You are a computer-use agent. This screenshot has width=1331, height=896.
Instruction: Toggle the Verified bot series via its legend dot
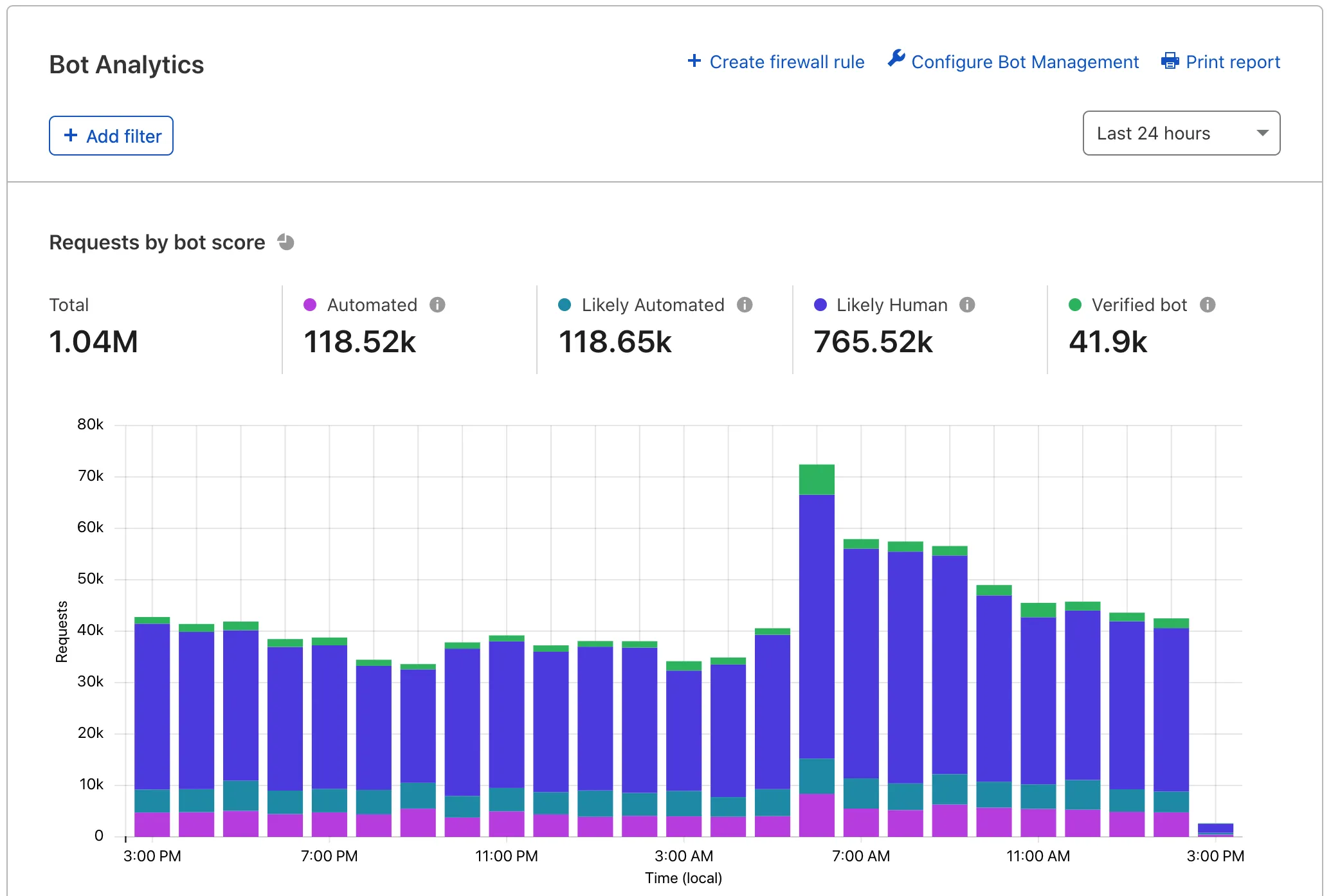(x=1075, y=305)
